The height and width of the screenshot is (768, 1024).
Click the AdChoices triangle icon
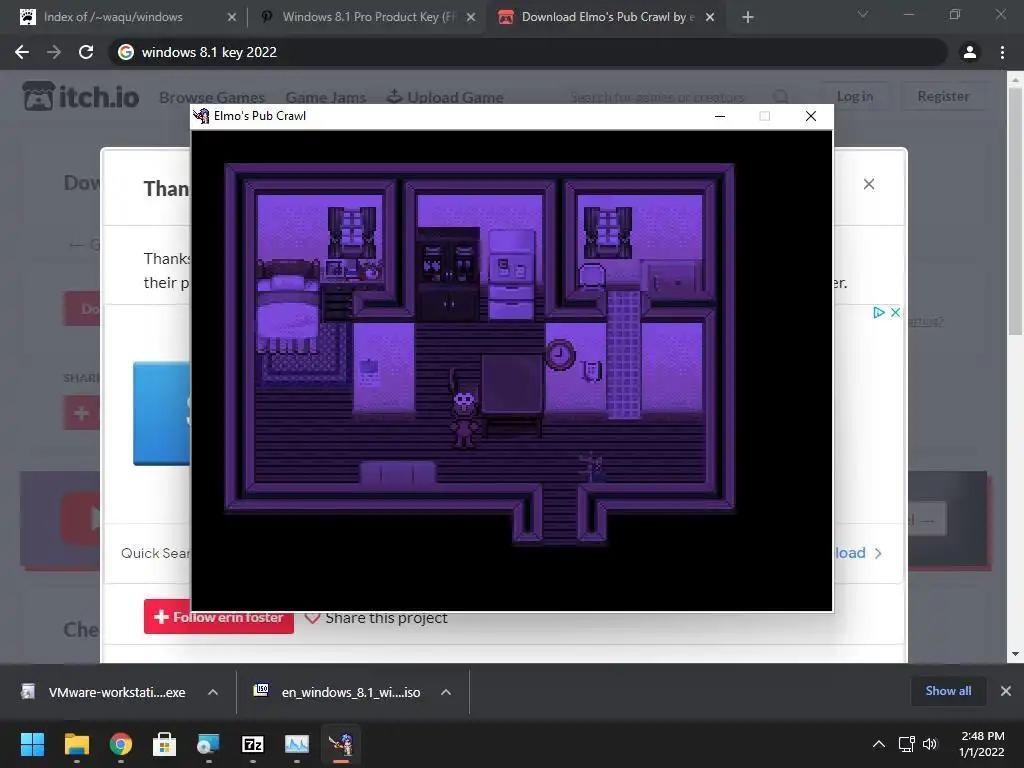879,313
